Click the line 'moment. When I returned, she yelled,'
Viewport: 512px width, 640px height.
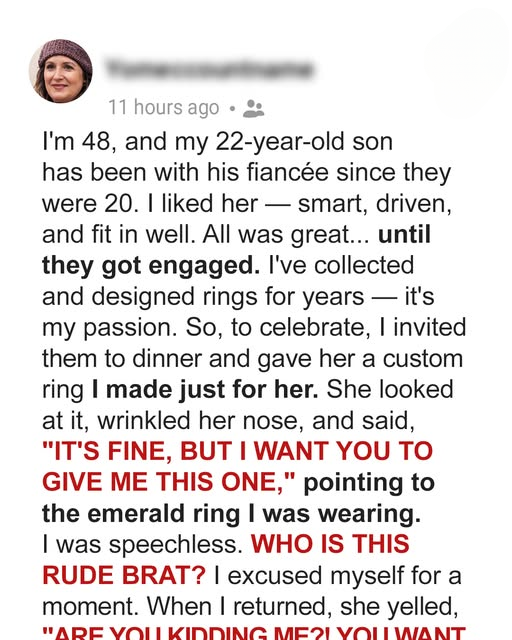coord(250,607)
